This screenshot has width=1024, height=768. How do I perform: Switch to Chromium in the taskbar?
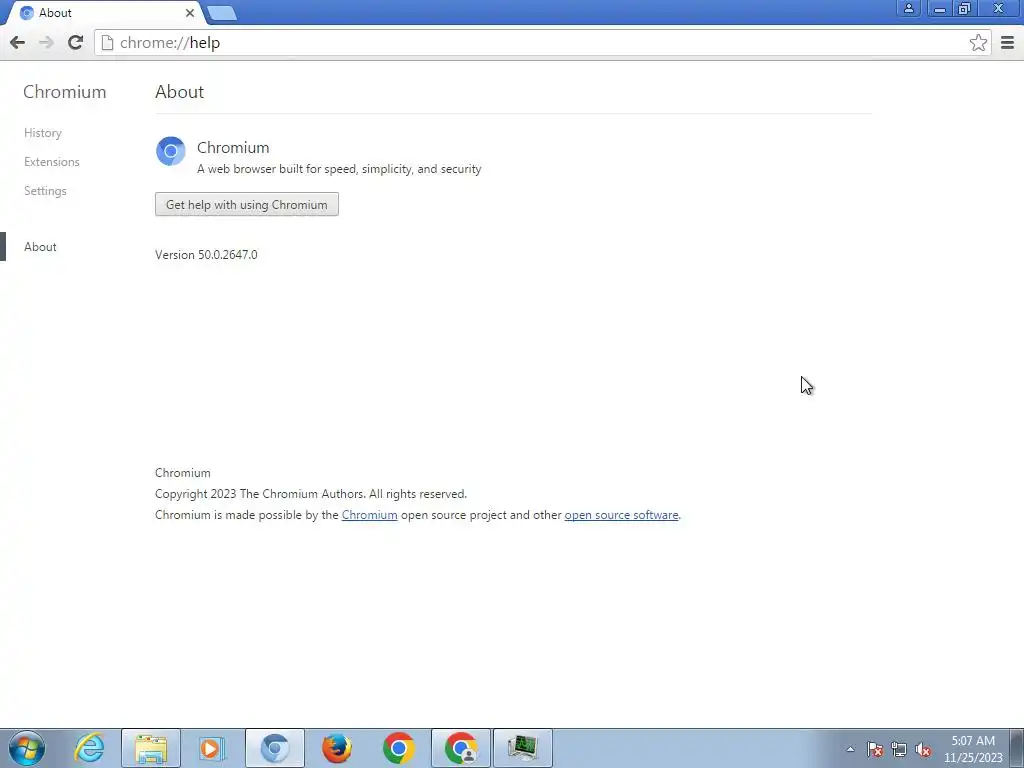(275, 748)
